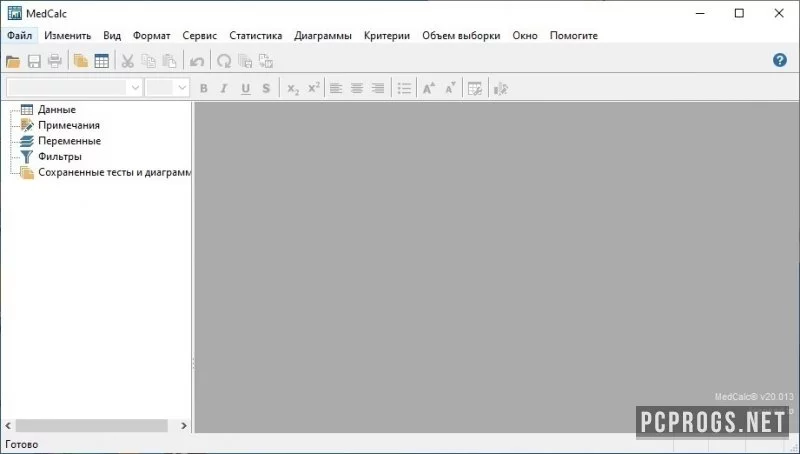Open the Критерии menu

point(387,36)
